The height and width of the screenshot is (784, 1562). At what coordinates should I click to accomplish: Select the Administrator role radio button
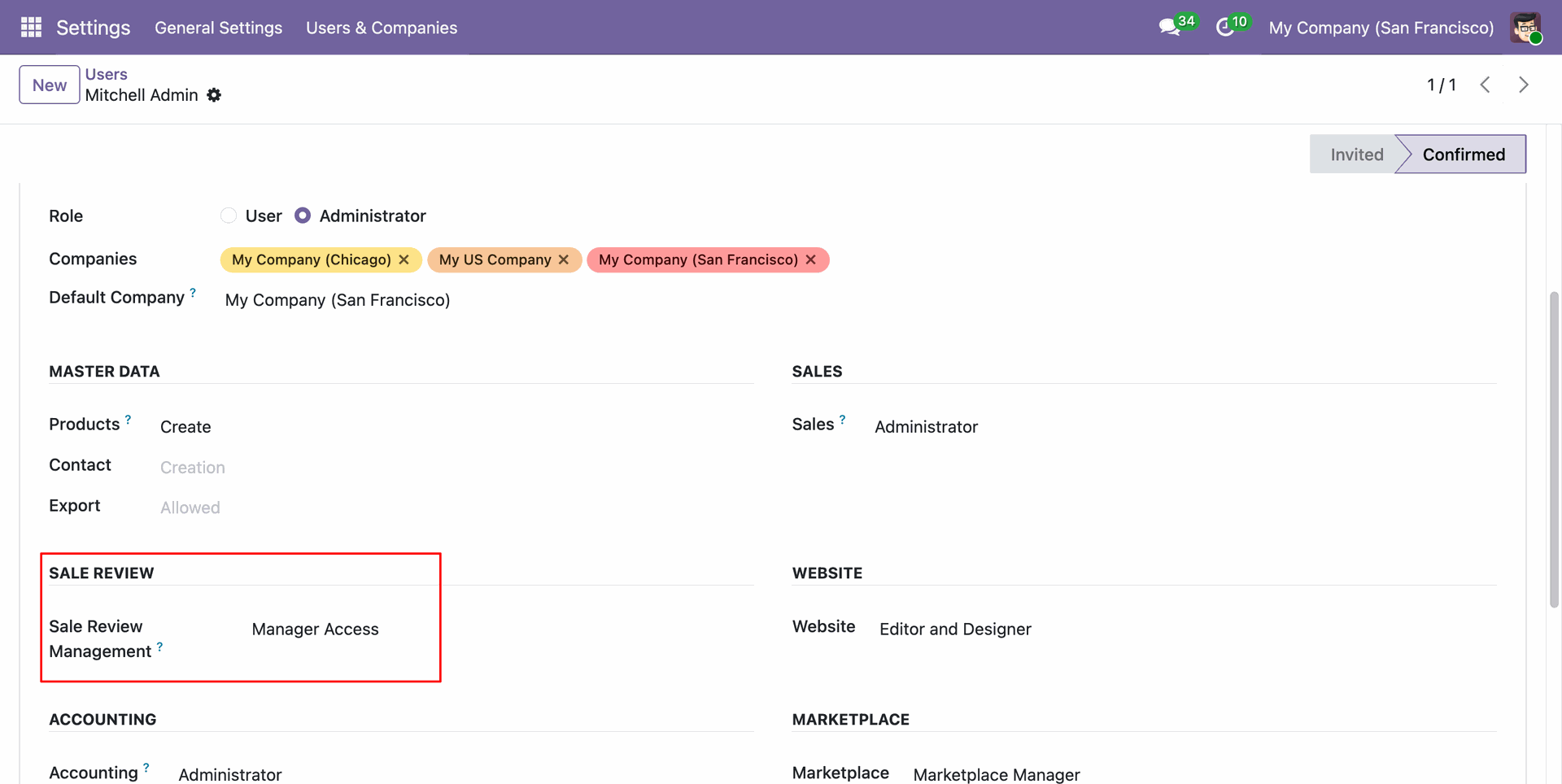(303, 216)
